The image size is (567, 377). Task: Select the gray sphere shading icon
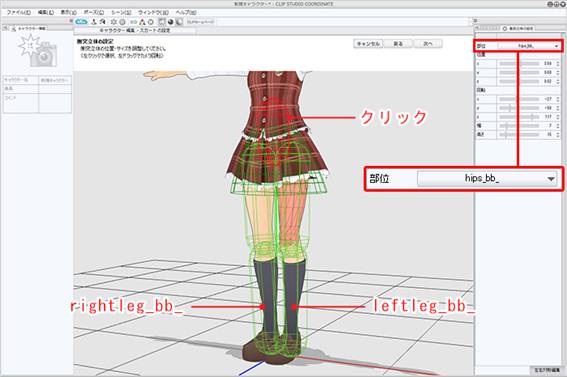coord(179,22)
